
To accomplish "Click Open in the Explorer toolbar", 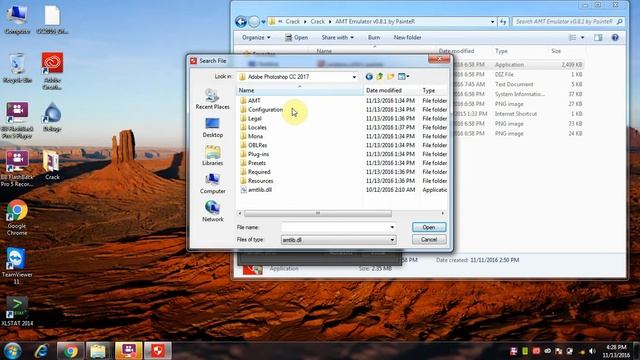I will click(x=296, y=38).
